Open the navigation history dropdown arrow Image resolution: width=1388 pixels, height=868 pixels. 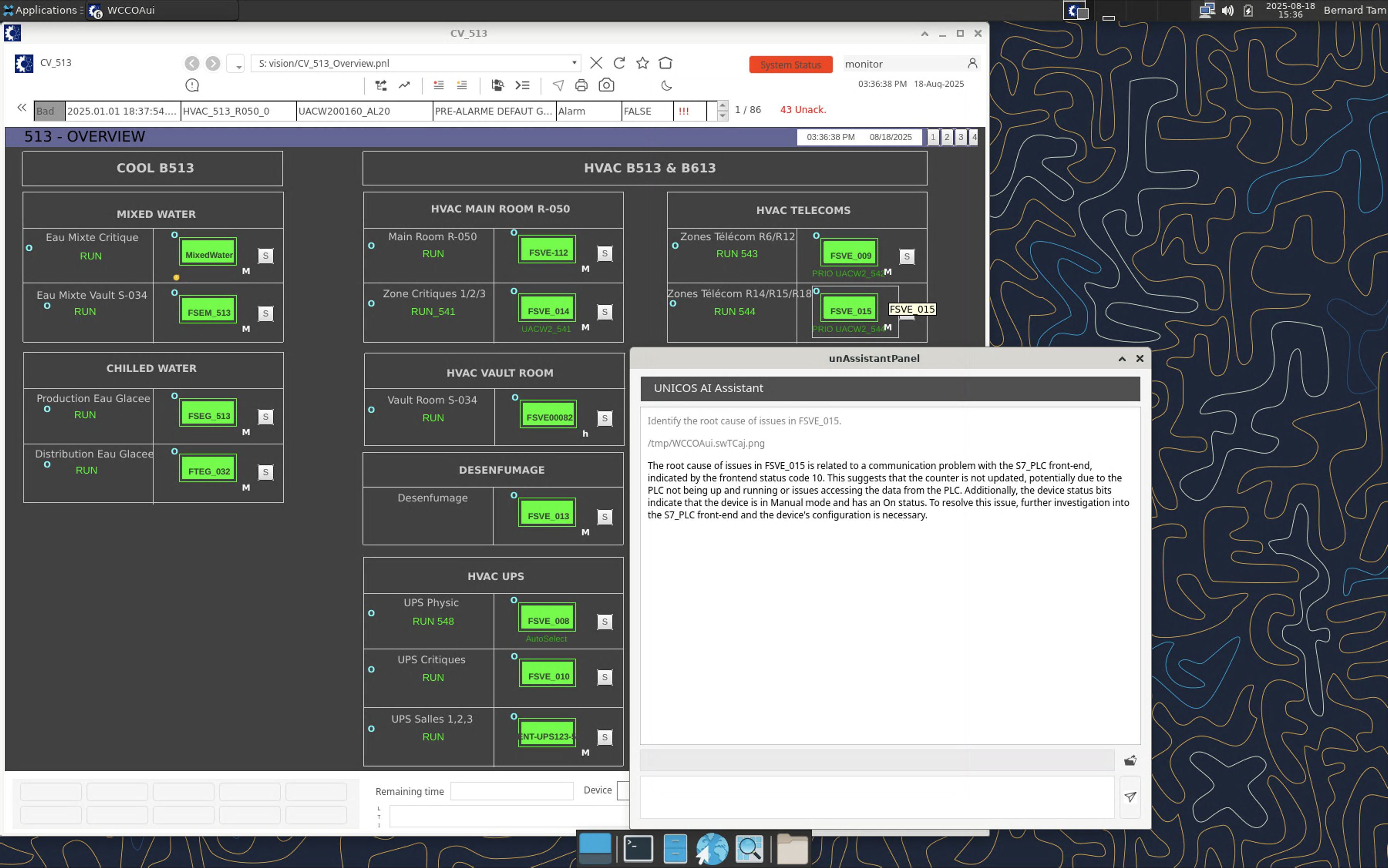click(x=236, y=64)
